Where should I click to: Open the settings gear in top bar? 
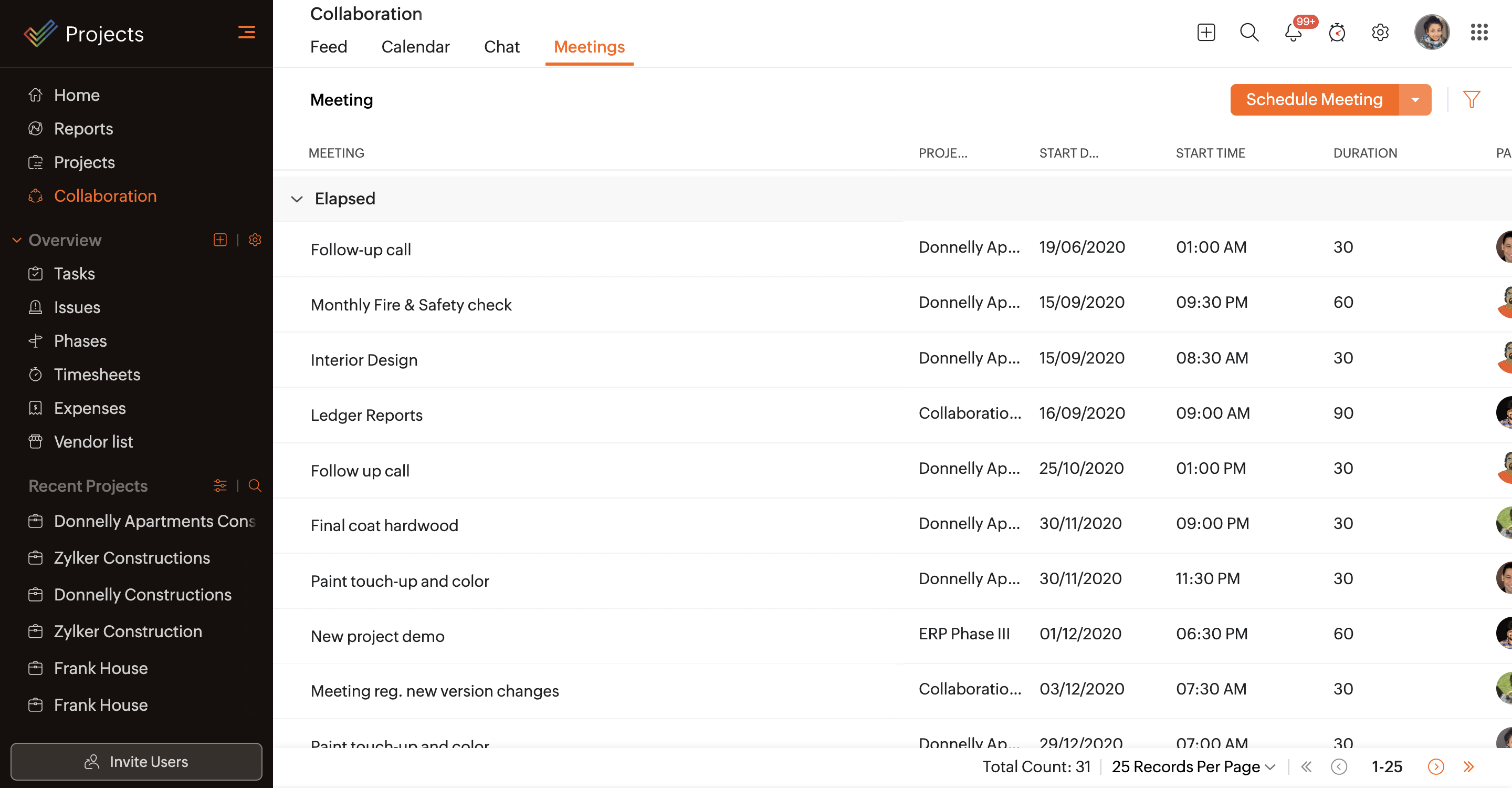click(x=1380, y=33)
